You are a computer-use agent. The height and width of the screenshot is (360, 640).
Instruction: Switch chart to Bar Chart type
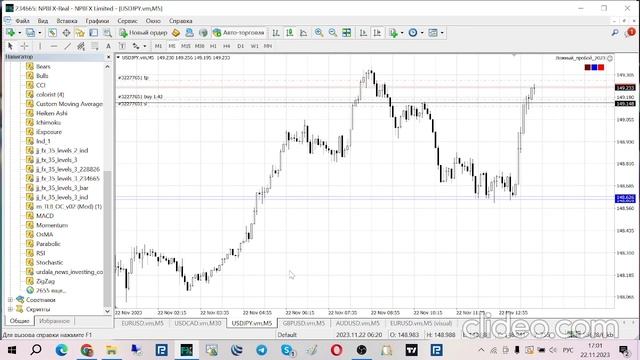point(276,33)
